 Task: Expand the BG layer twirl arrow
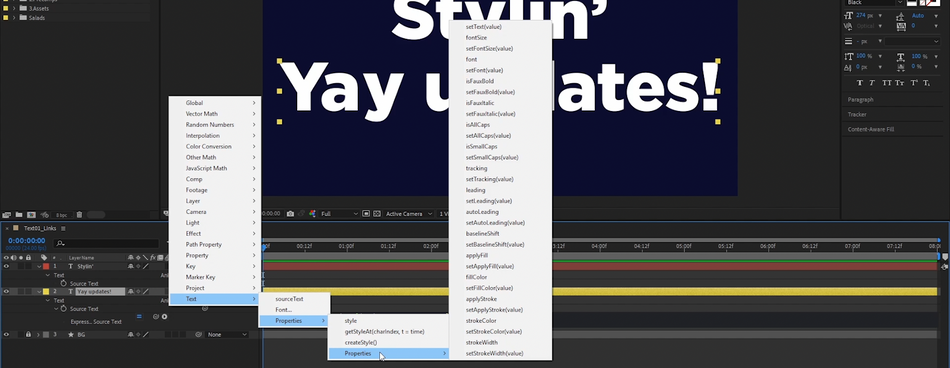(x=38, y=335)
